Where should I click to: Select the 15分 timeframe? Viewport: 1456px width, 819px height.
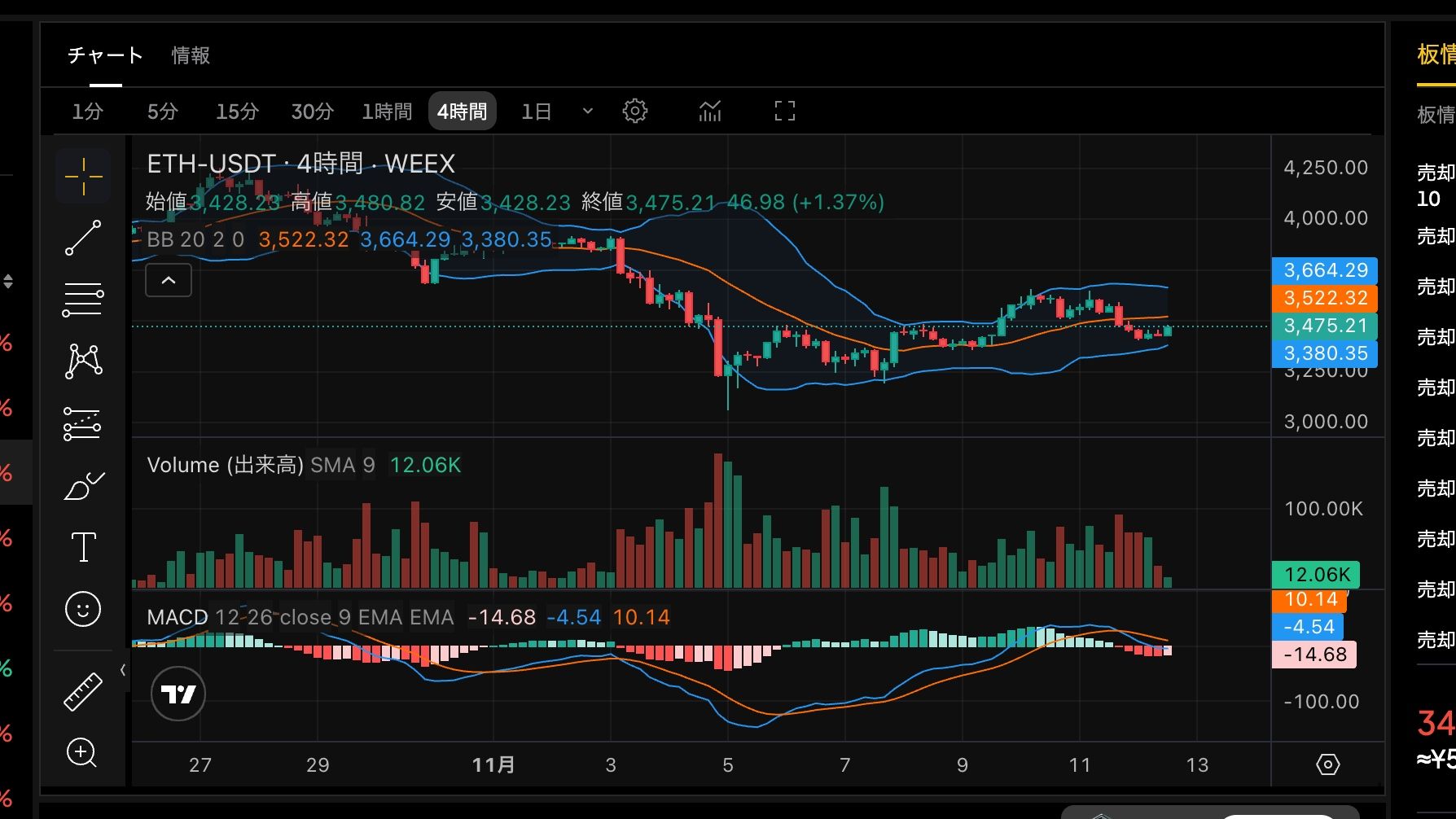237,112
